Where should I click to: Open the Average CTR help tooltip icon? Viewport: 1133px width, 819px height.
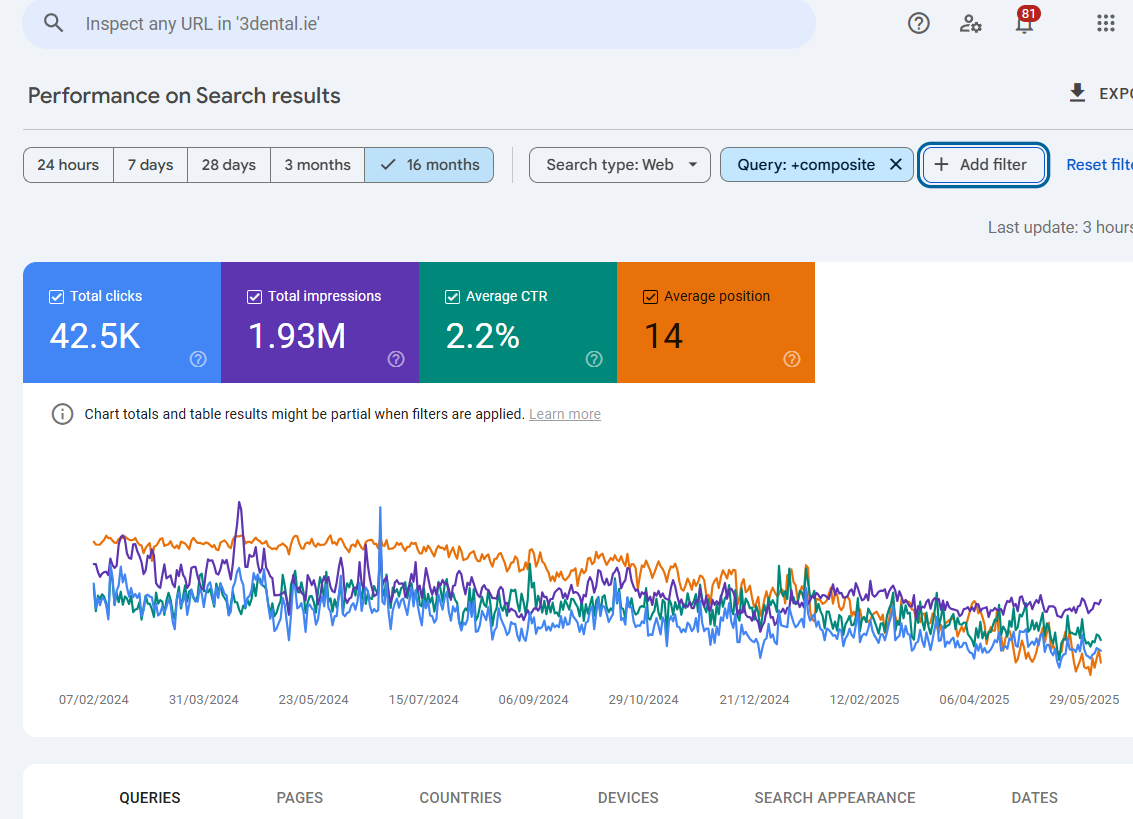tap(593, 359)
